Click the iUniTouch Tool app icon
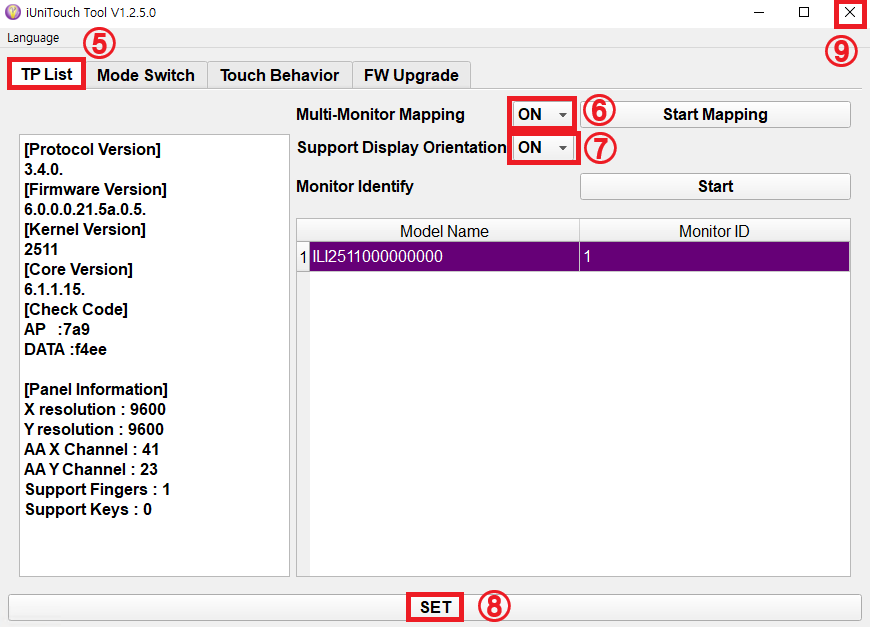Viewport: 870px width, 627px height. [x=12, y=13]
